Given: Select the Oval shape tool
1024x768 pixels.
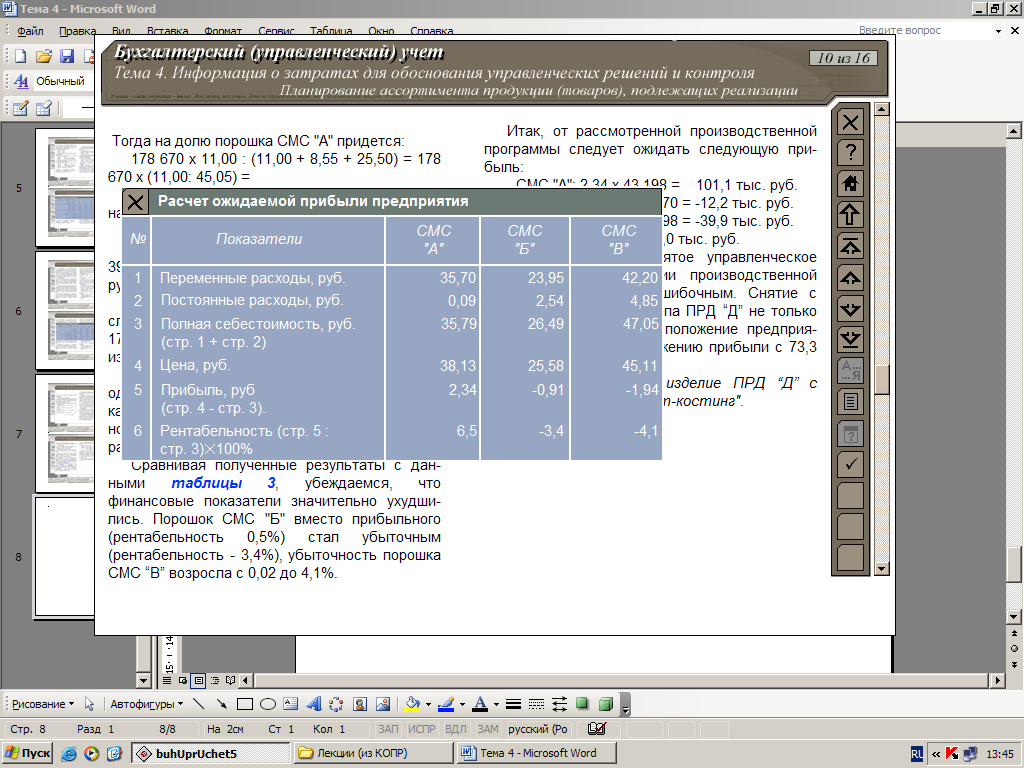Looking at the screenshot, I should click(268, 704).
